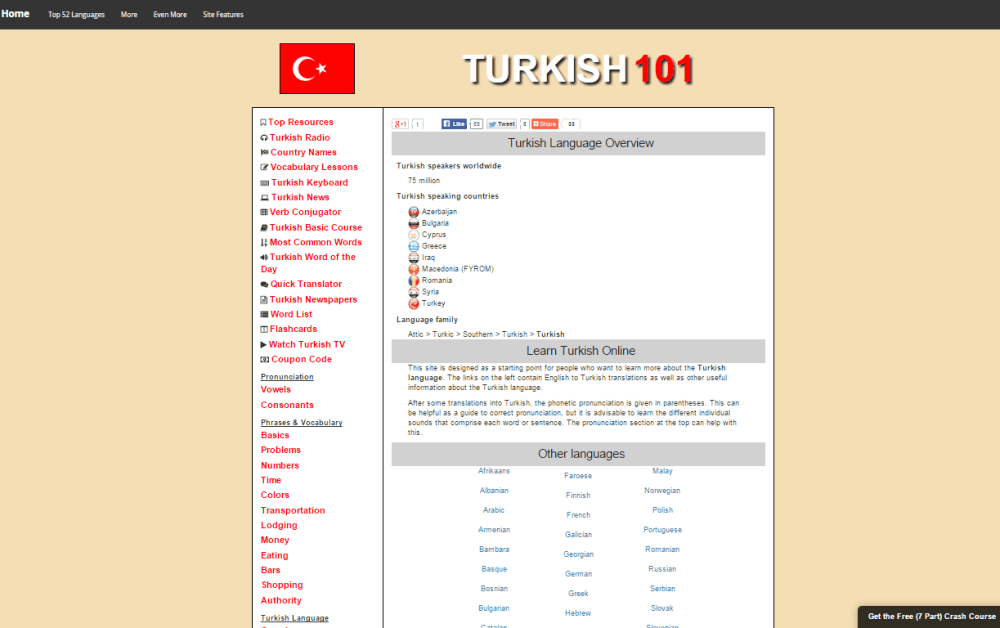Viewport: 1000px width, 628px height.
Task: Select Greek in Other languages
Action: pyautogui.click(x=578, y=594)
